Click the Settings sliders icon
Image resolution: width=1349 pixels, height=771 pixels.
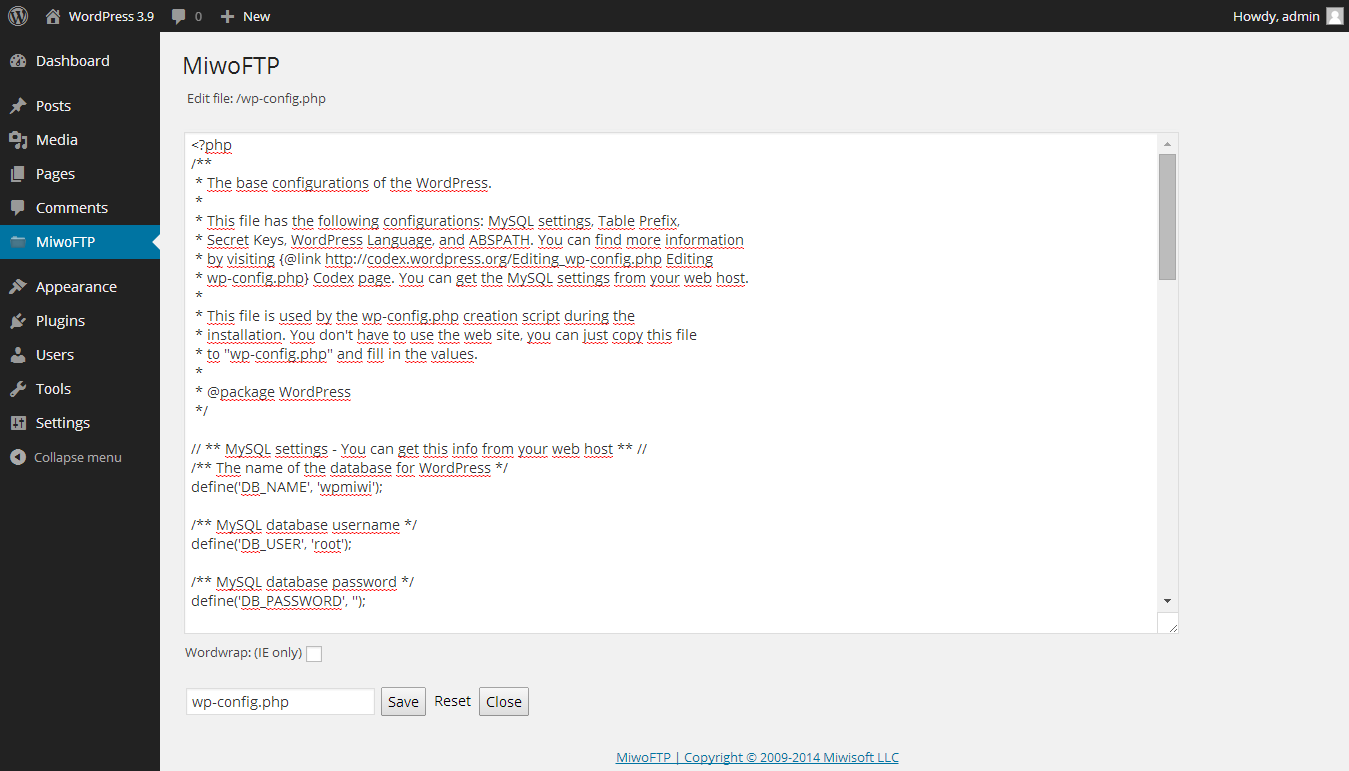point(18,423)
